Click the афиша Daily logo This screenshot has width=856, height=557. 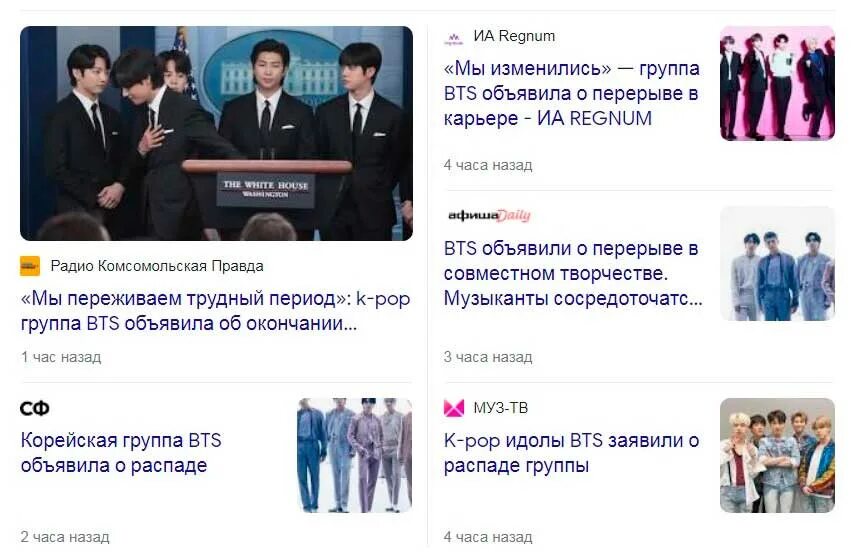click(x=489, y=216)
